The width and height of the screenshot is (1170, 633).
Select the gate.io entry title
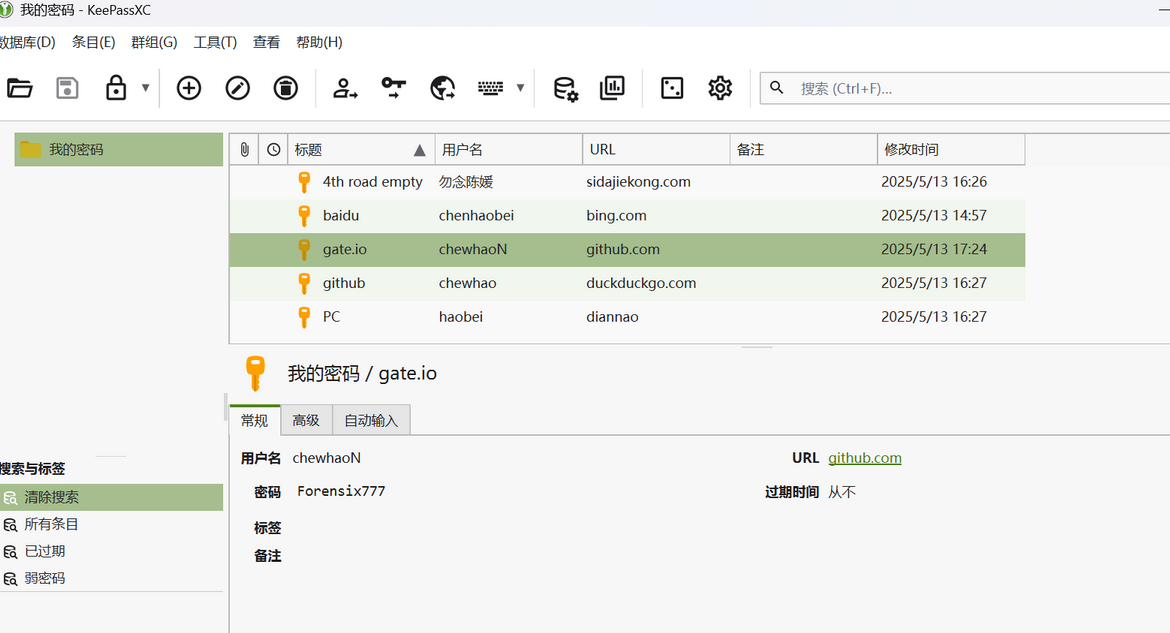click(x=345, y=249)
